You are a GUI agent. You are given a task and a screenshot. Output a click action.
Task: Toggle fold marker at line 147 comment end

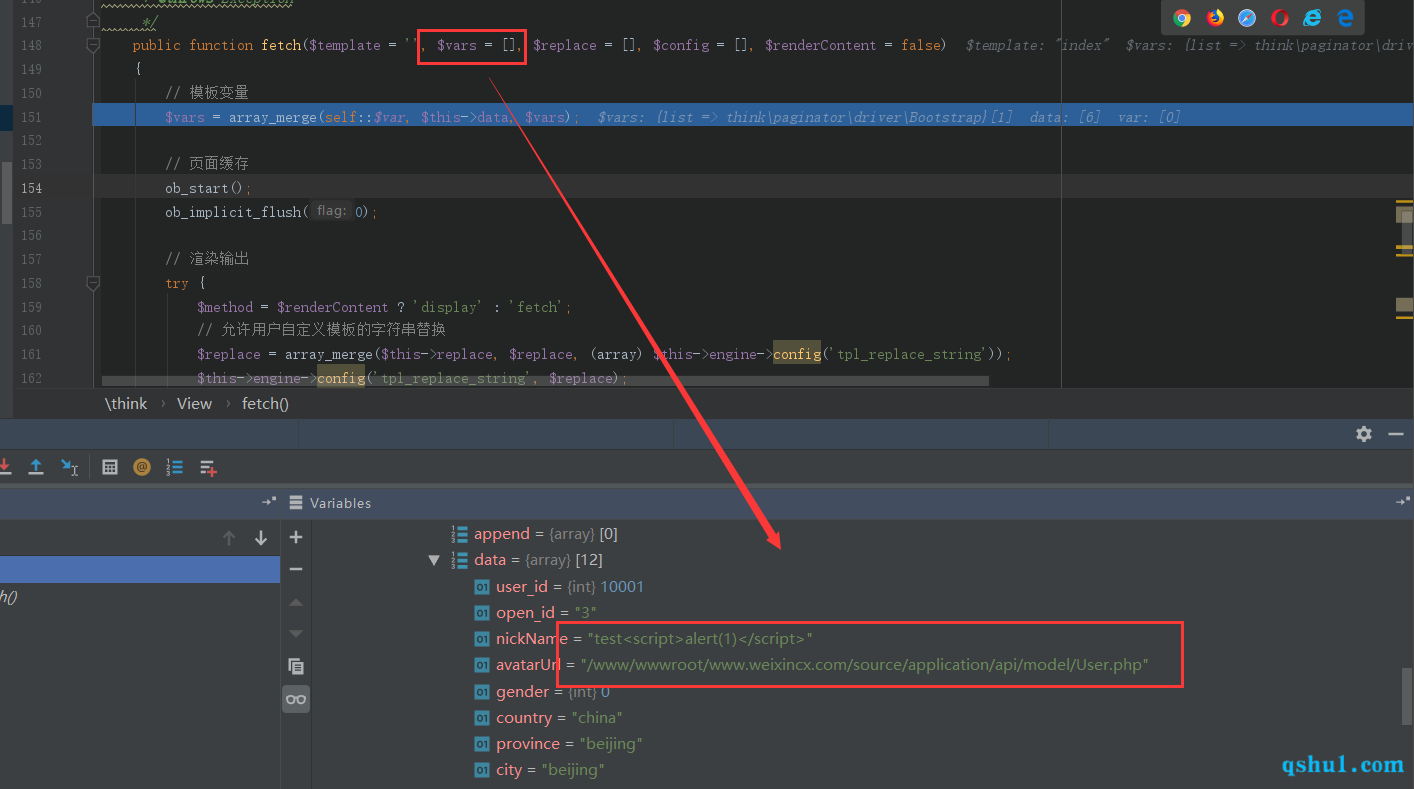pyautogui.click(x=93, y=21)
